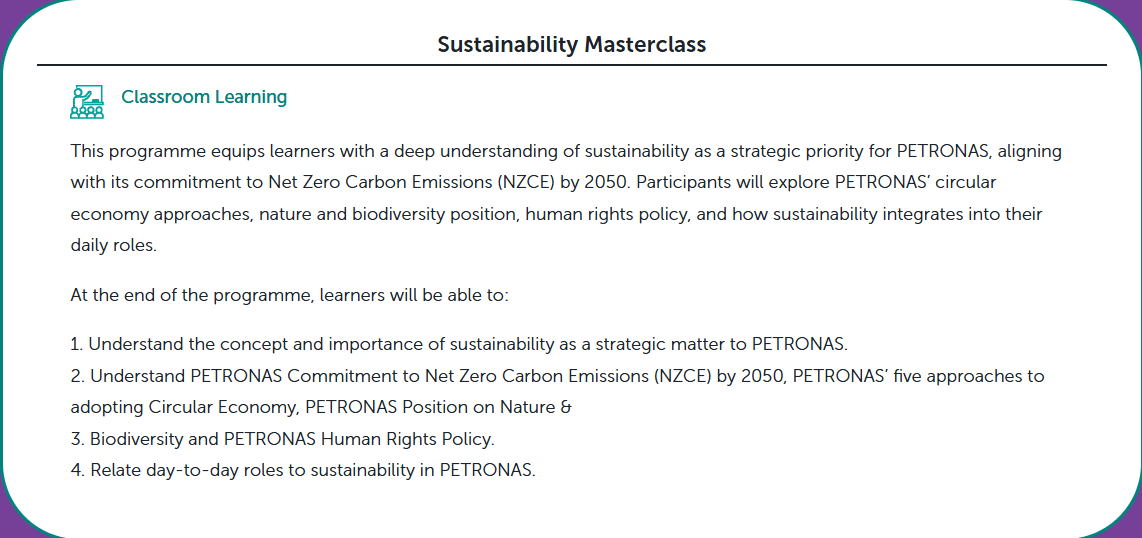Select objective 3 Biodiversity and Human Rights
This screenshot has height=538, width=1142.
[x=283, y=439]
